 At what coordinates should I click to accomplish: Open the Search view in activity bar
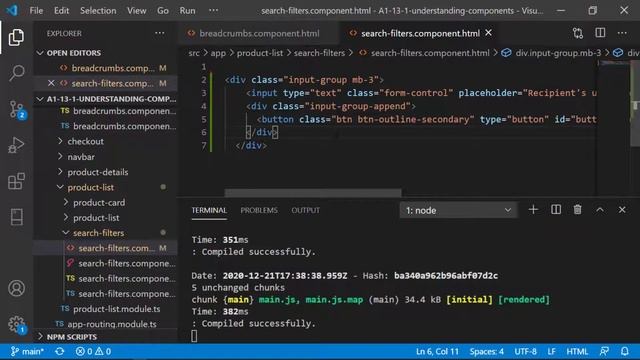[16, 73]
